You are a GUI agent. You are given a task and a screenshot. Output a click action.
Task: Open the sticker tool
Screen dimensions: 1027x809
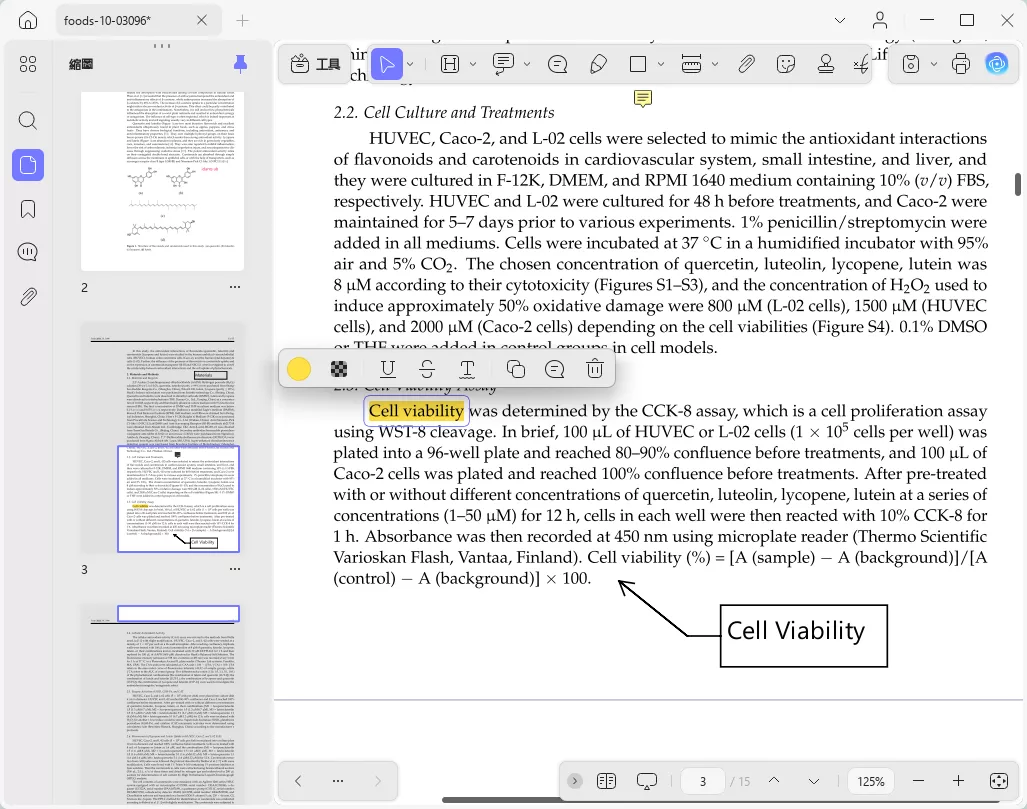click(785, 64)
